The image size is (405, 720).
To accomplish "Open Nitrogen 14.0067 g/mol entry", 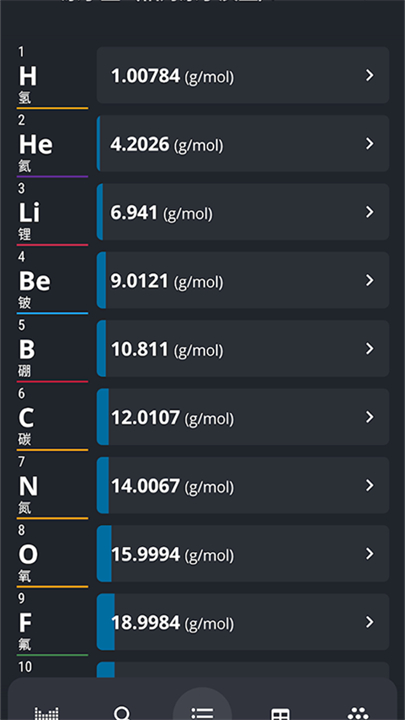I will click(243, 485).
